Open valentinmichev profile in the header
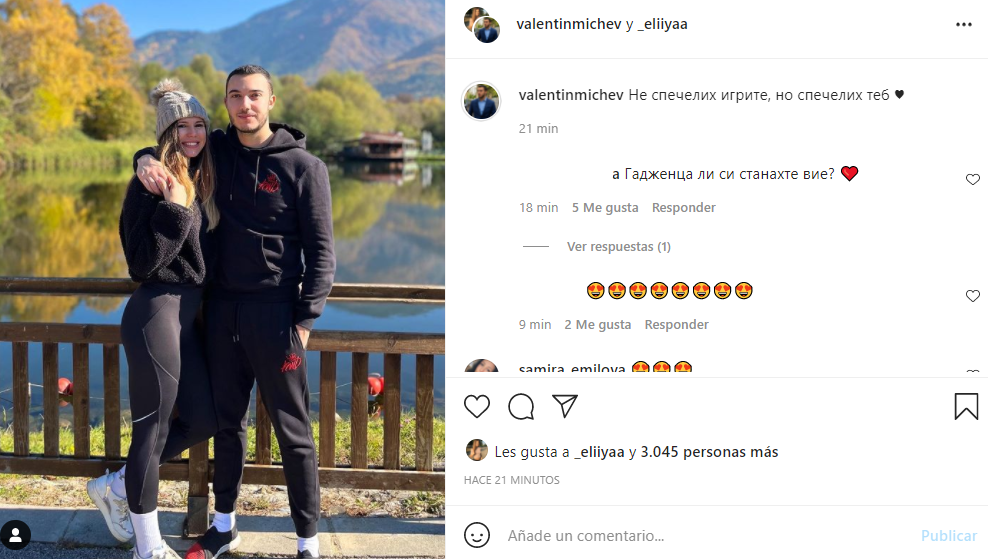 (568, 24)
